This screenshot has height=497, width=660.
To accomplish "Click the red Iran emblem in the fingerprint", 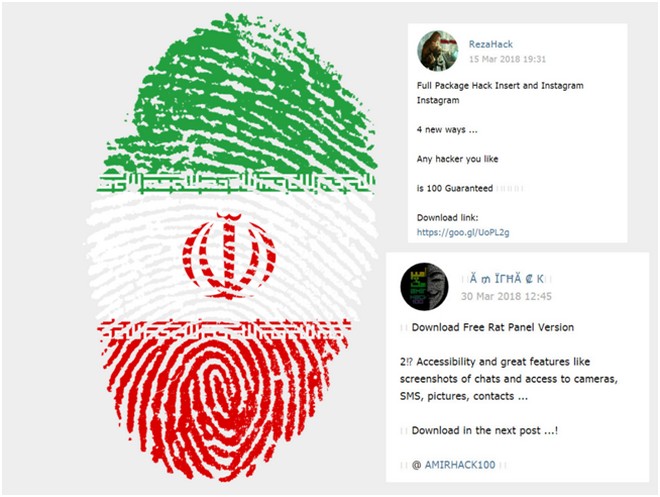I will (229, 256).
